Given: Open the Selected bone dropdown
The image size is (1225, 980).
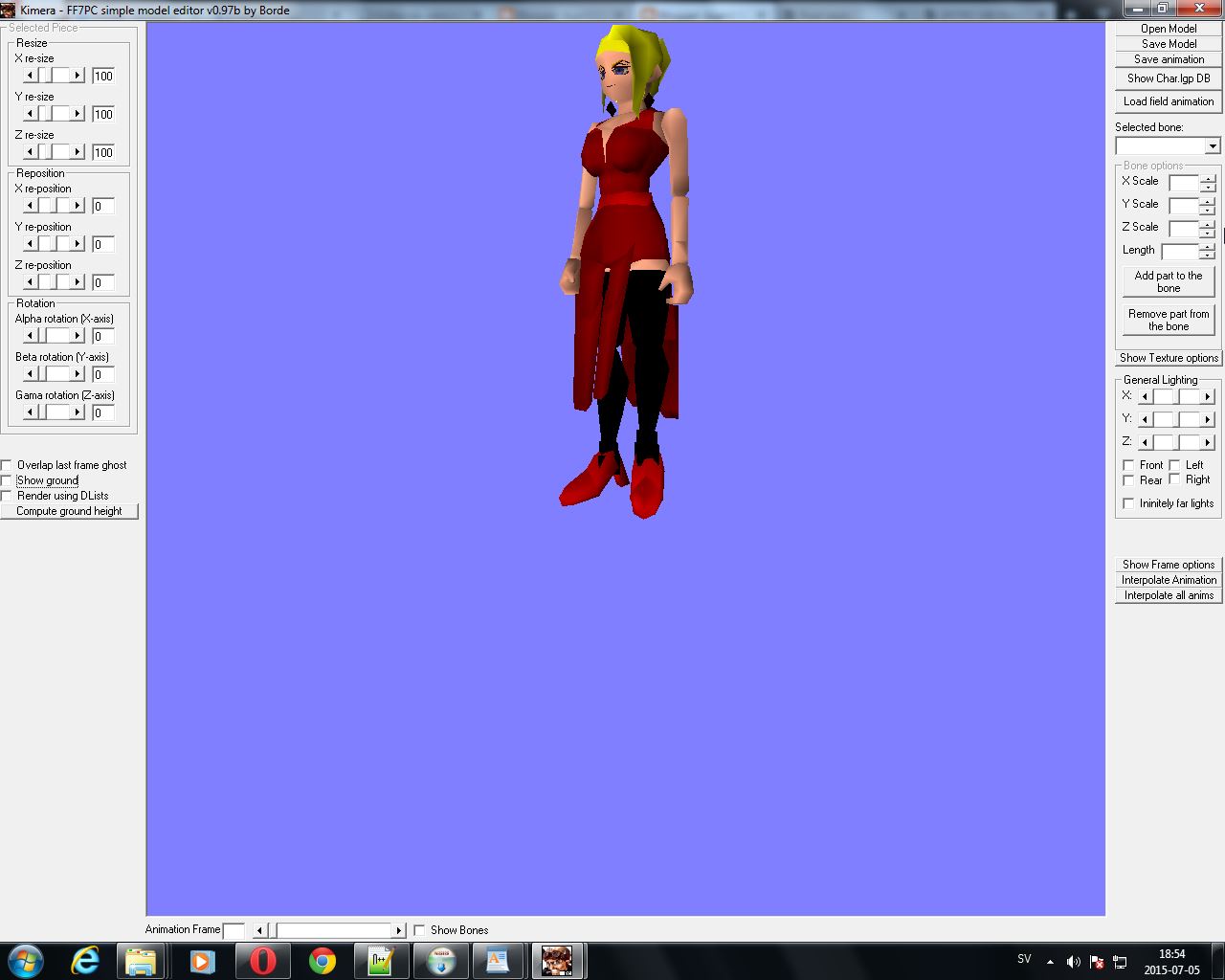Looking at the screenshot, I should 1213,146.
